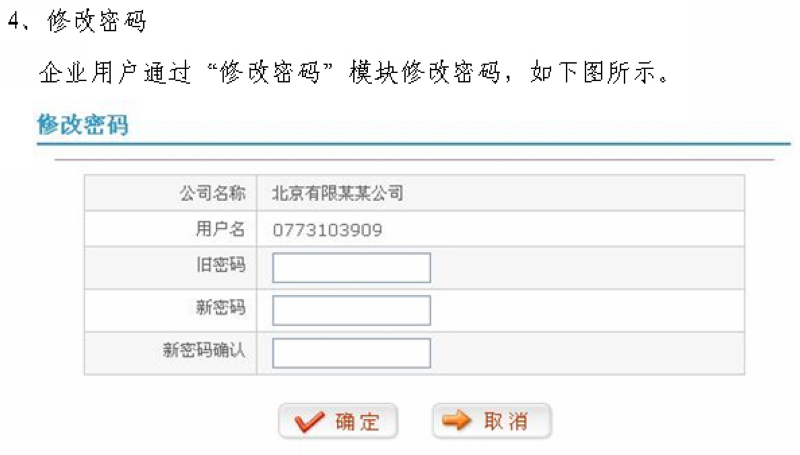The image size is (800, 455).
Task: Click the orange arrow icon on 取消
Action: (x=456, y=421)
